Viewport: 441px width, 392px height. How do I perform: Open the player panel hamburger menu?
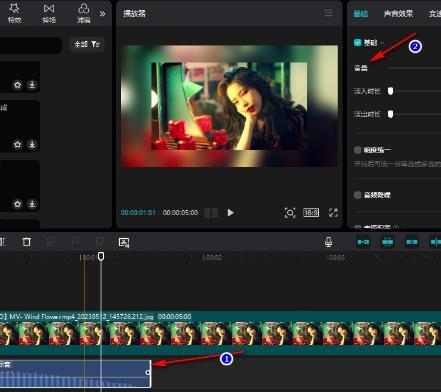[x=329, y=13]
